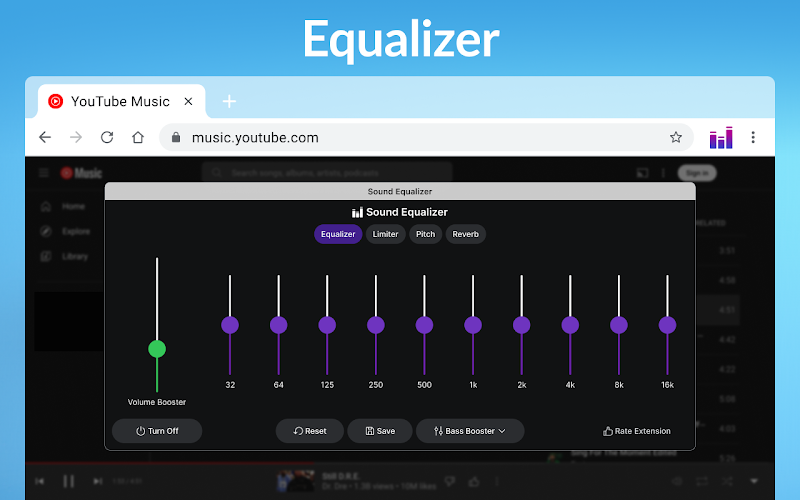Open the Reverb tab
Screen dimensions: 800x500
click(x=465, y=234)
